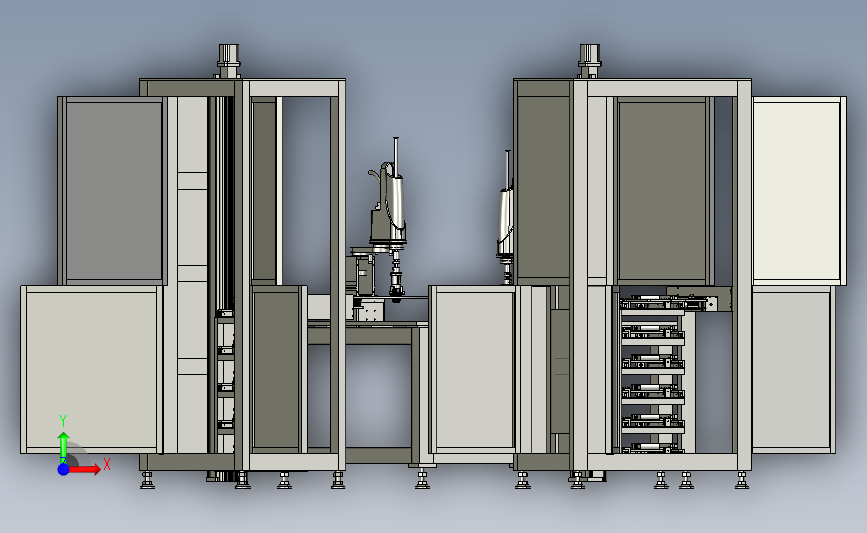Select the central SCARA robot arm
Viewport: 867px width, 533px height.
(389, 216)
